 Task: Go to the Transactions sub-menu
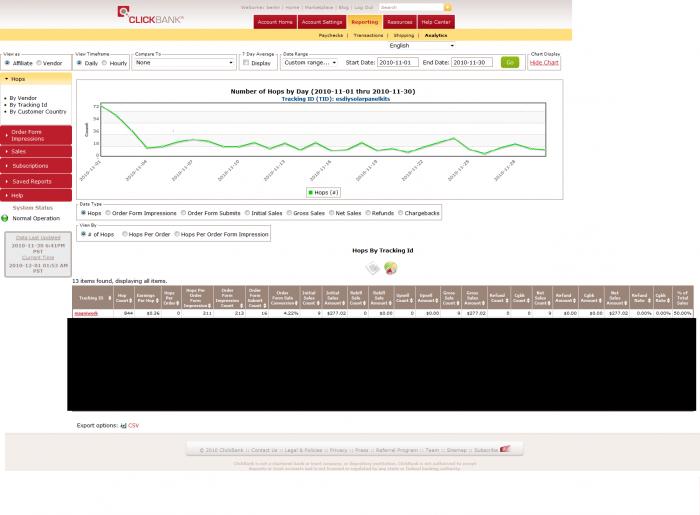368,35
